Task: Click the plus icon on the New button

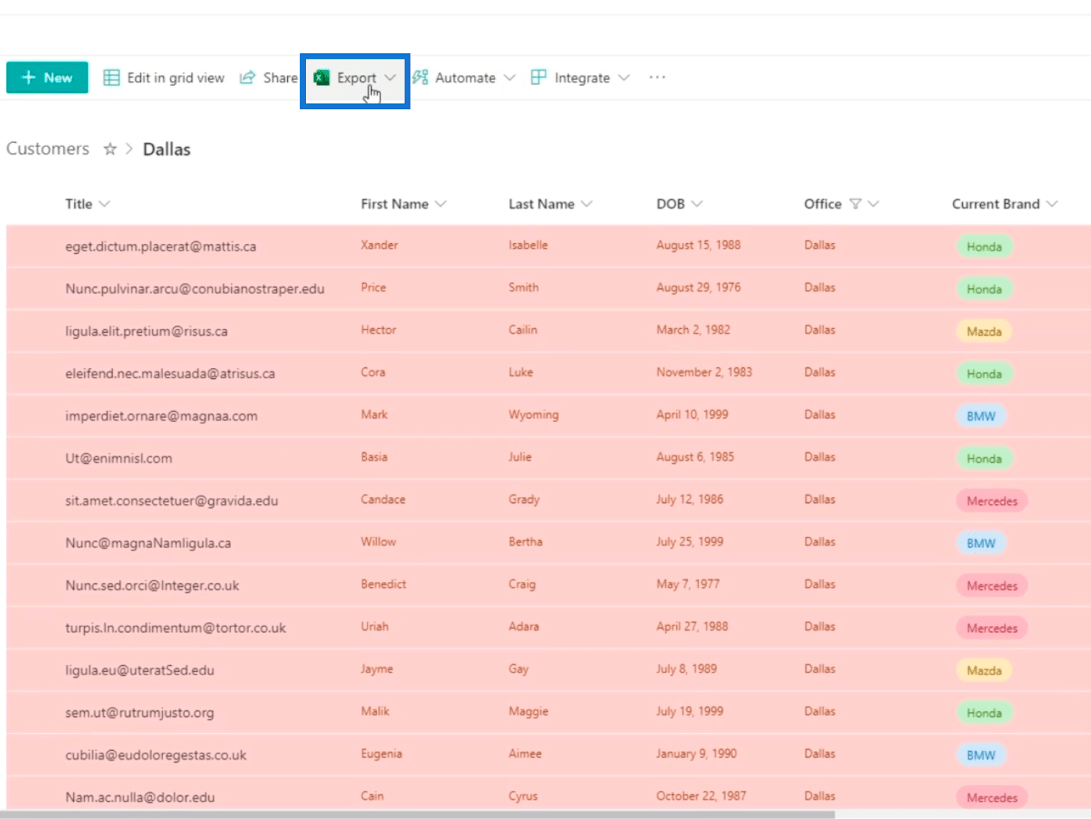Action: (x=29, y=77)
